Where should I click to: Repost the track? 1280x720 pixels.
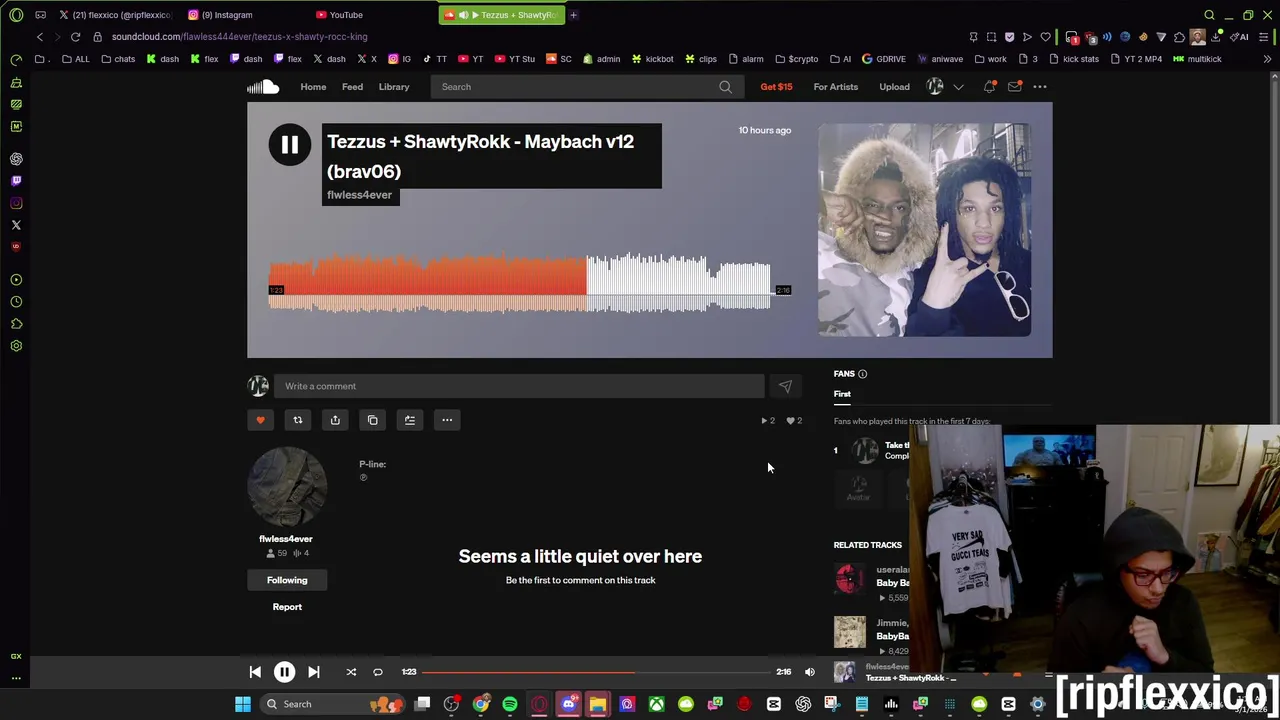pos(297,420)
